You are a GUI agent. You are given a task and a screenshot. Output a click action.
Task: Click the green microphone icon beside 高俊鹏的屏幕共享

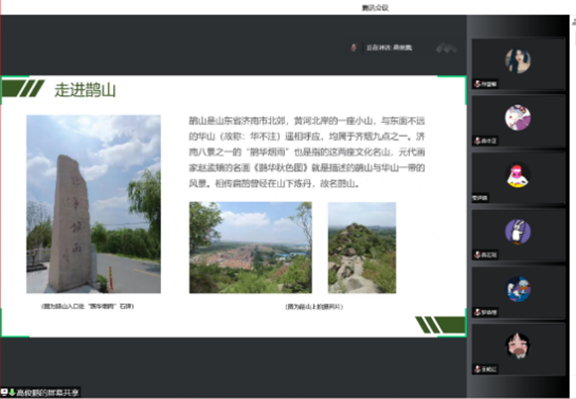point(12,392)
